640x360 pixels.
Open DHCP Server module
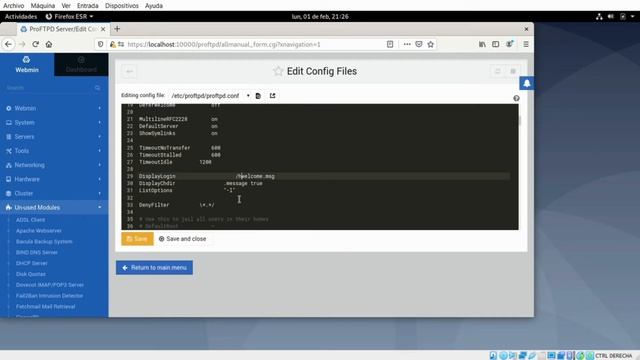32,263
